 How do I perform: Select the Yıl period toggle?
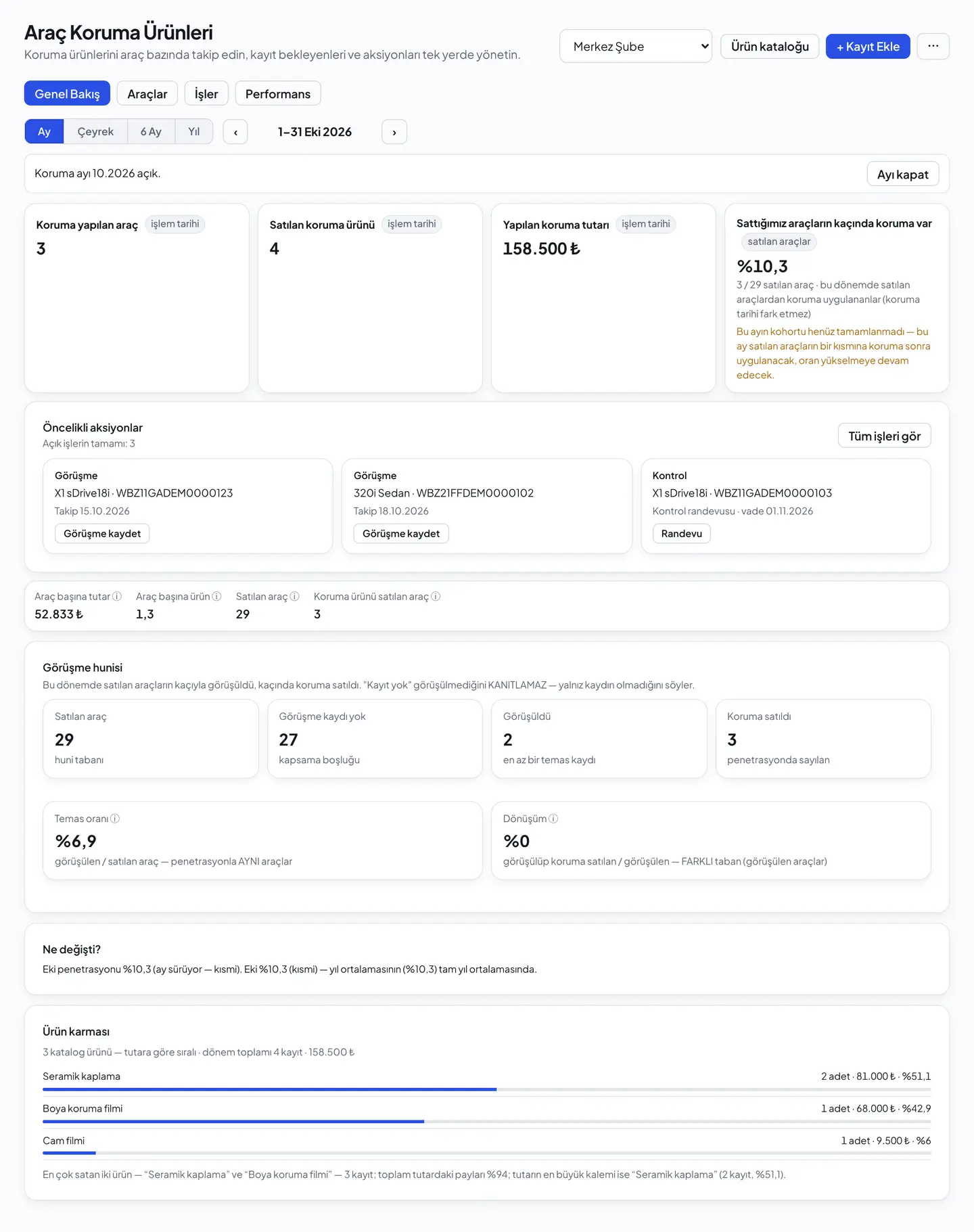194,132
